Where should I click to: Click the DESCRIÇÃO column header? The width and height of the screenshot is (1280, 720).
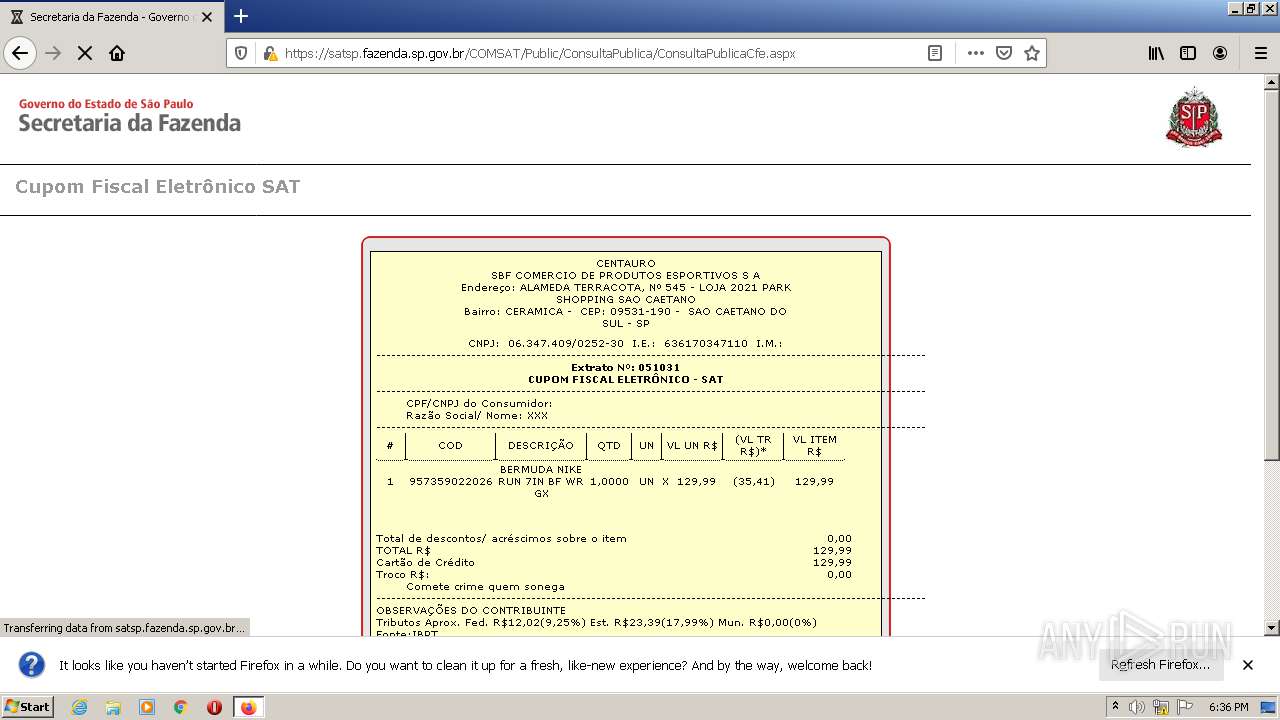(540, 446)
